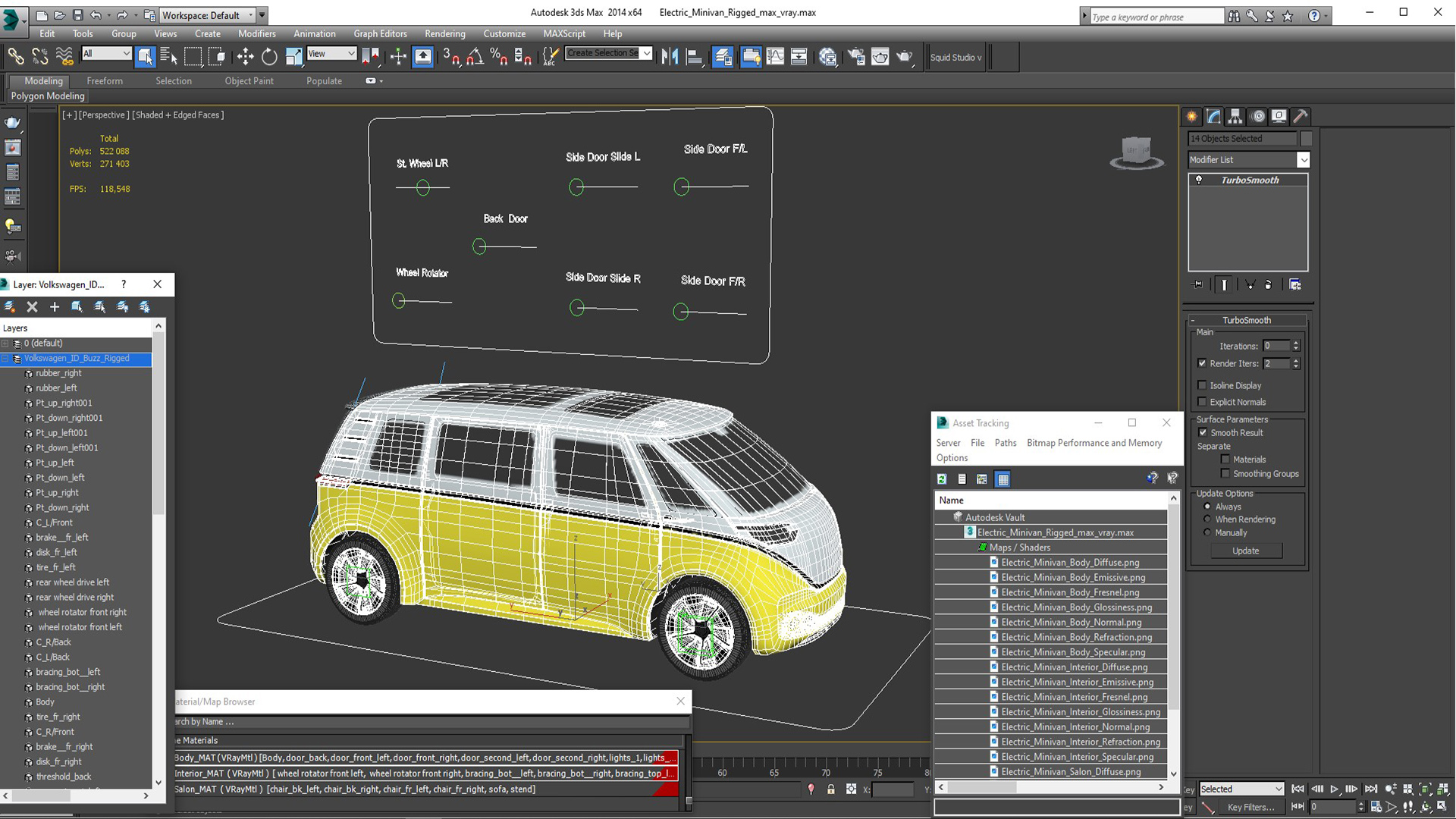Delete layer with the X icon
Screen dimensions: 1456x819
tap(32, 306)
